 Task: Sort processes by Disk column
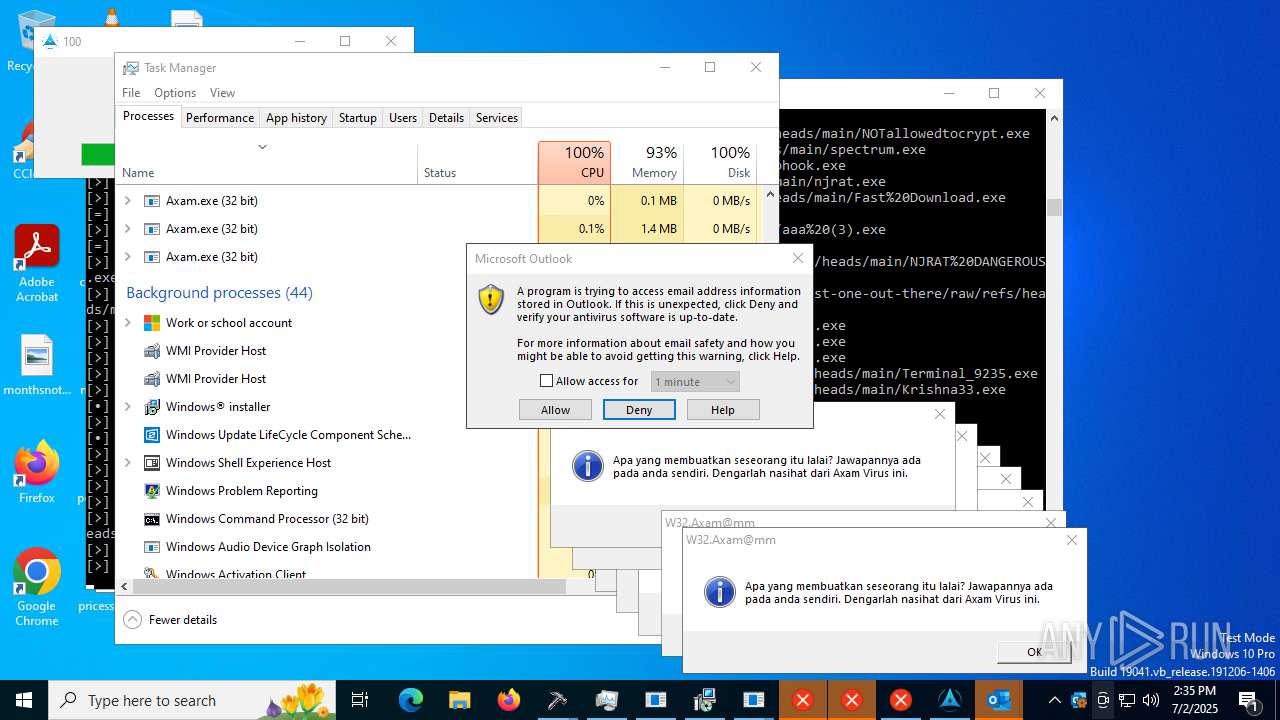720,162
